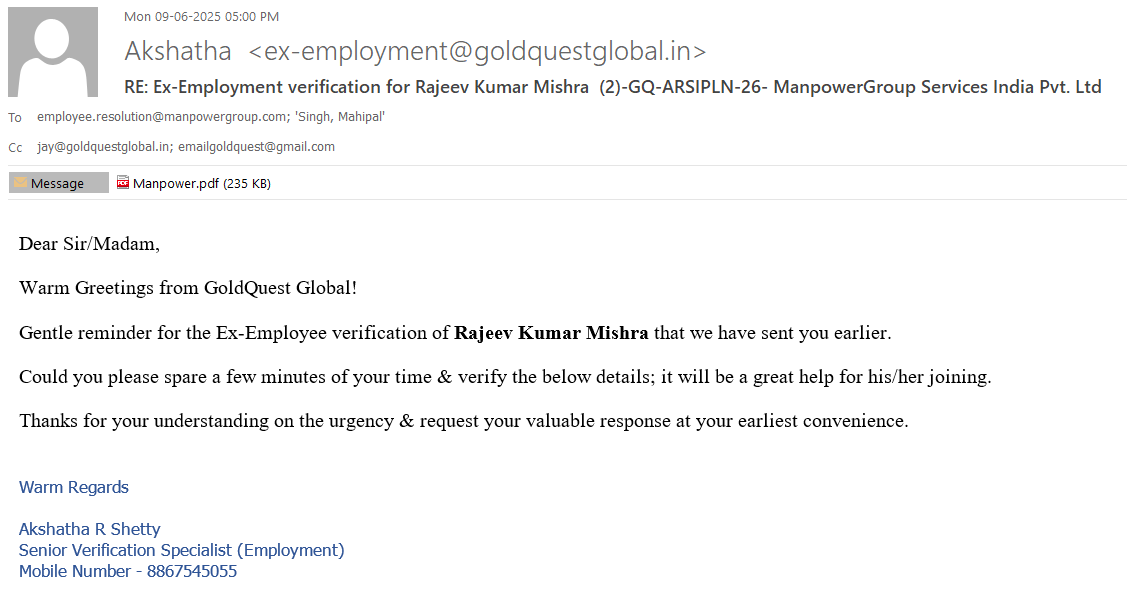Click the received date and time stamp
Viewport: 1127px width, 592px height.
click(x=201, y=16)
